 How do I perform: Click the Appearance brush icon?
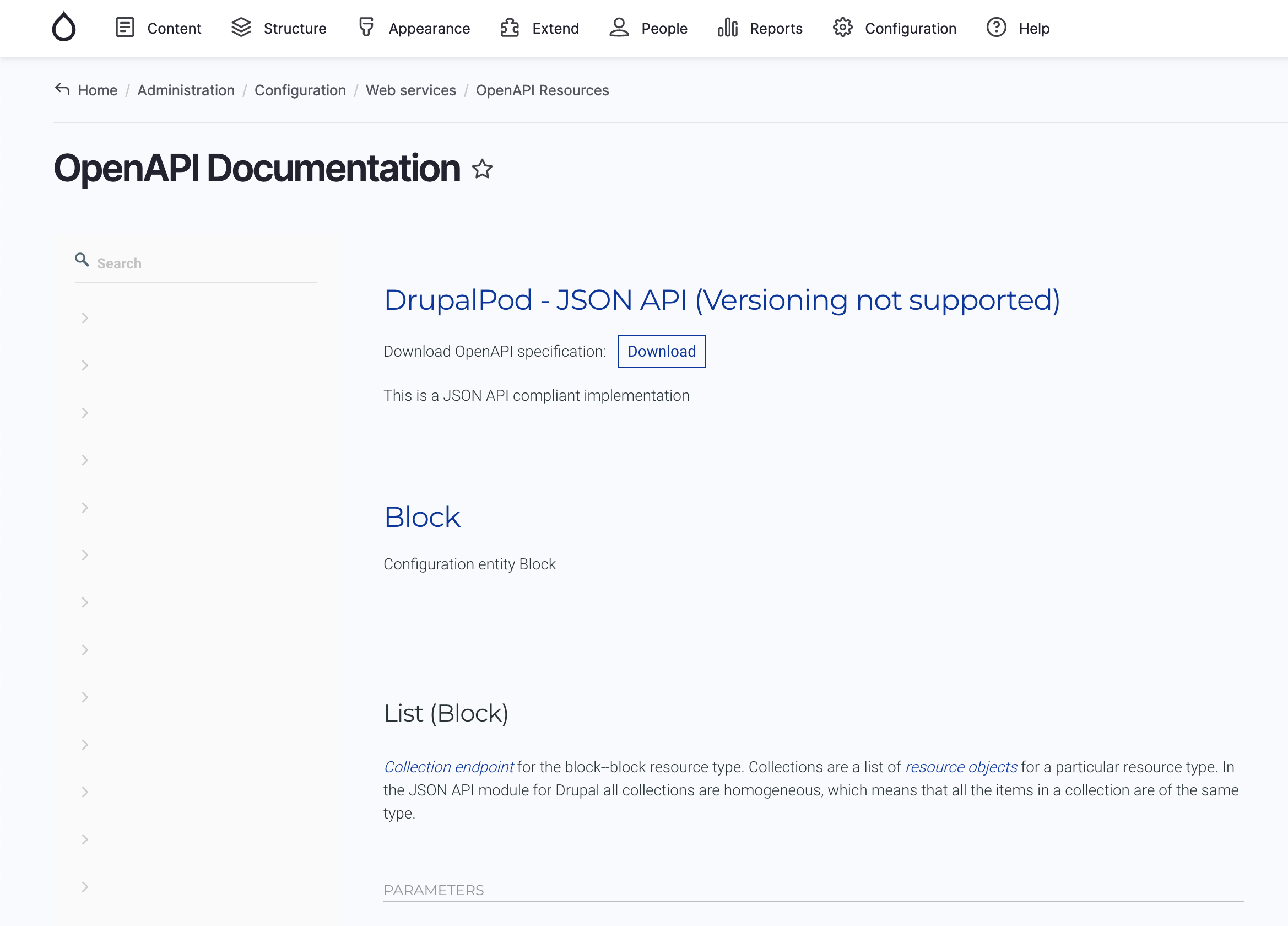tap(366, 27)
